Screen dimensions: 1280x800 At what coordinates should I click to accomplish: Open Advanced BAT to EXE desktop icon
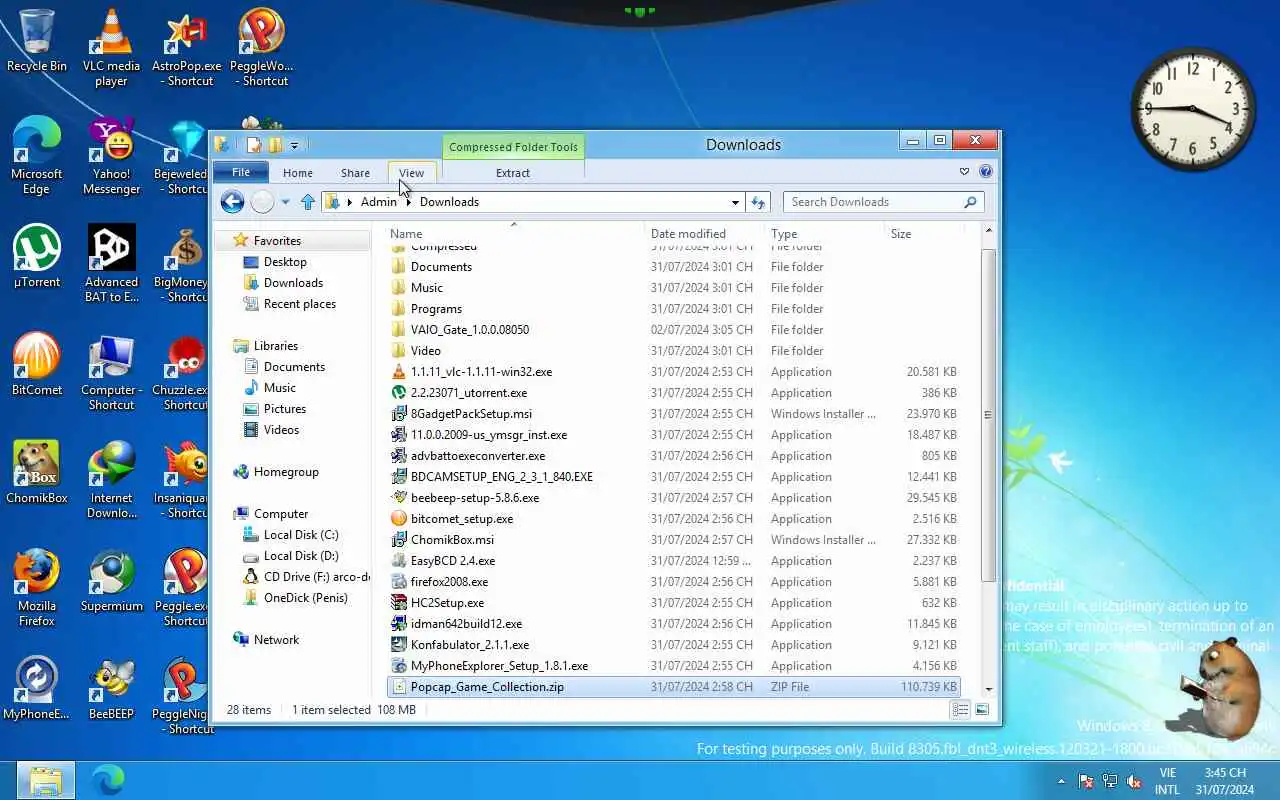coord(111,263)
